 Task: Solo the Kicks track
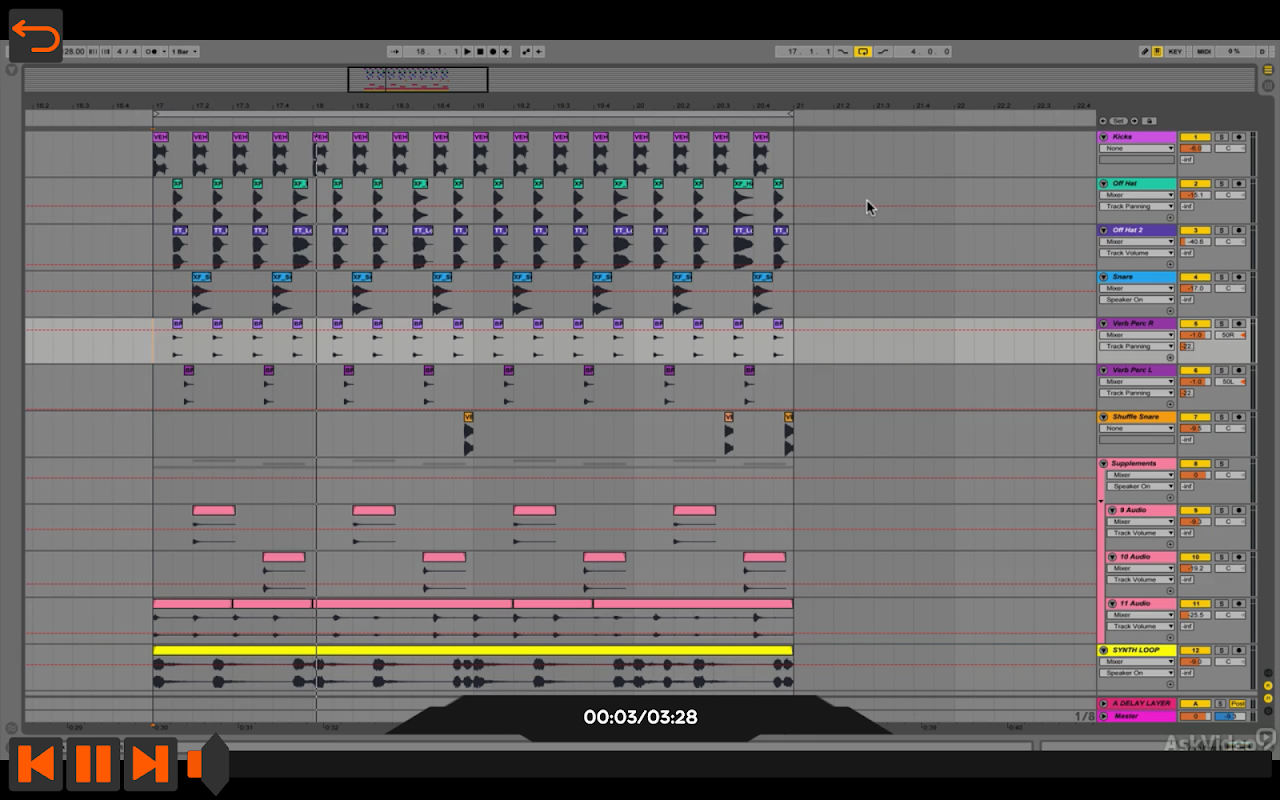[1220, 137]
